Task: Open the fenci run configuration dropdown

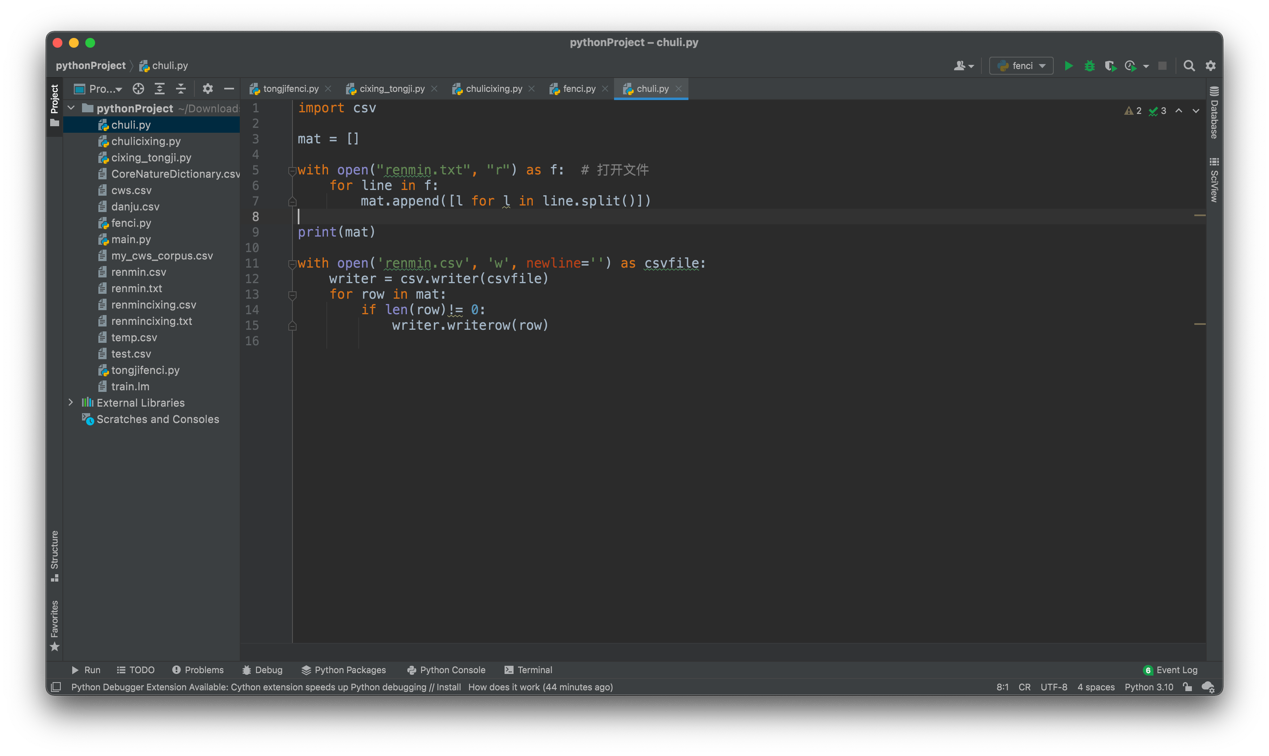Action: click(x=1021, y=66)
